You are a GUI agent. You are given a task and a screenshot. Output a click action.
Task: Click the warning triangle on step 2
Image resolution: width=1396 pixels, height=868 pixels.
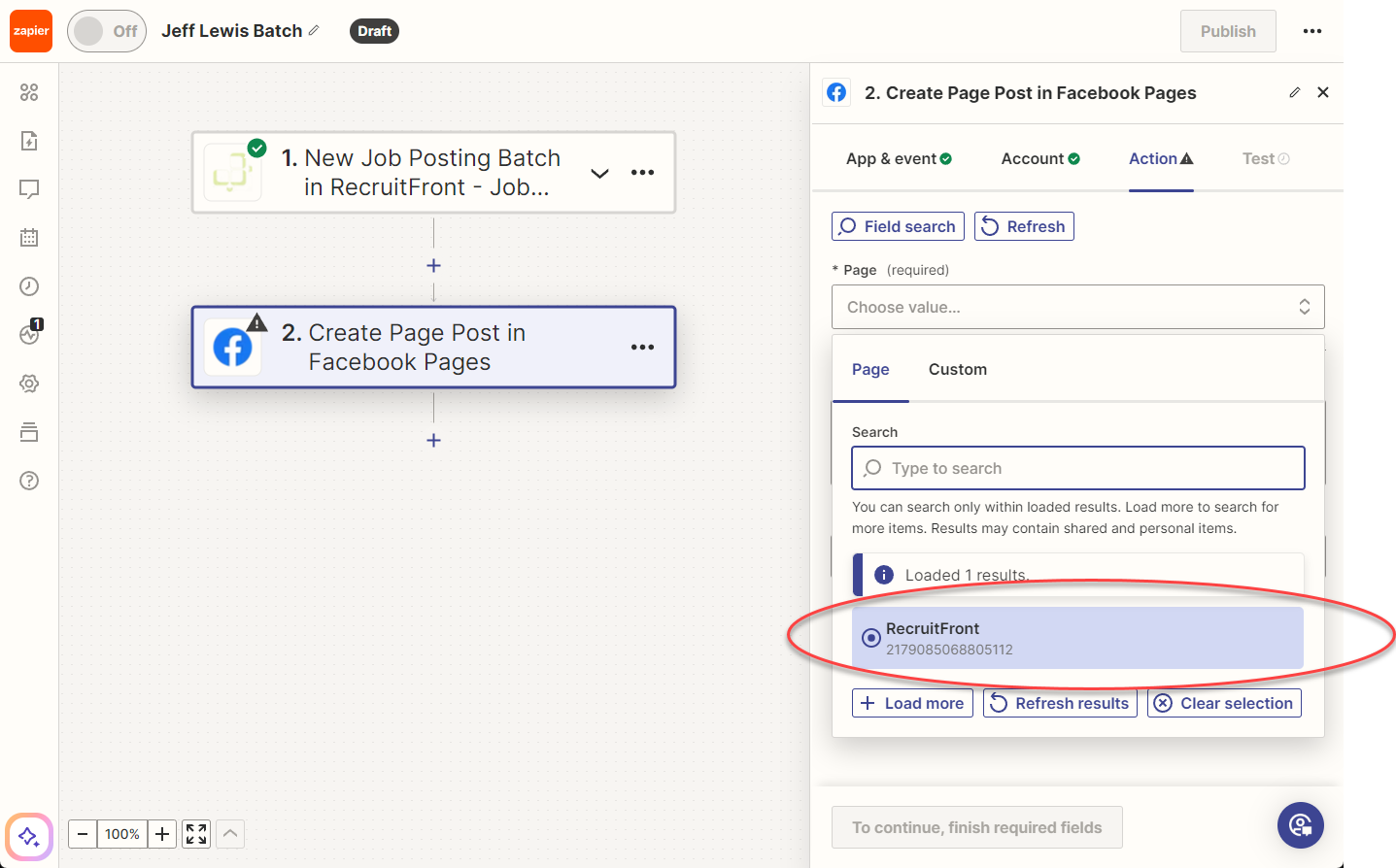(x=256, y=322)
